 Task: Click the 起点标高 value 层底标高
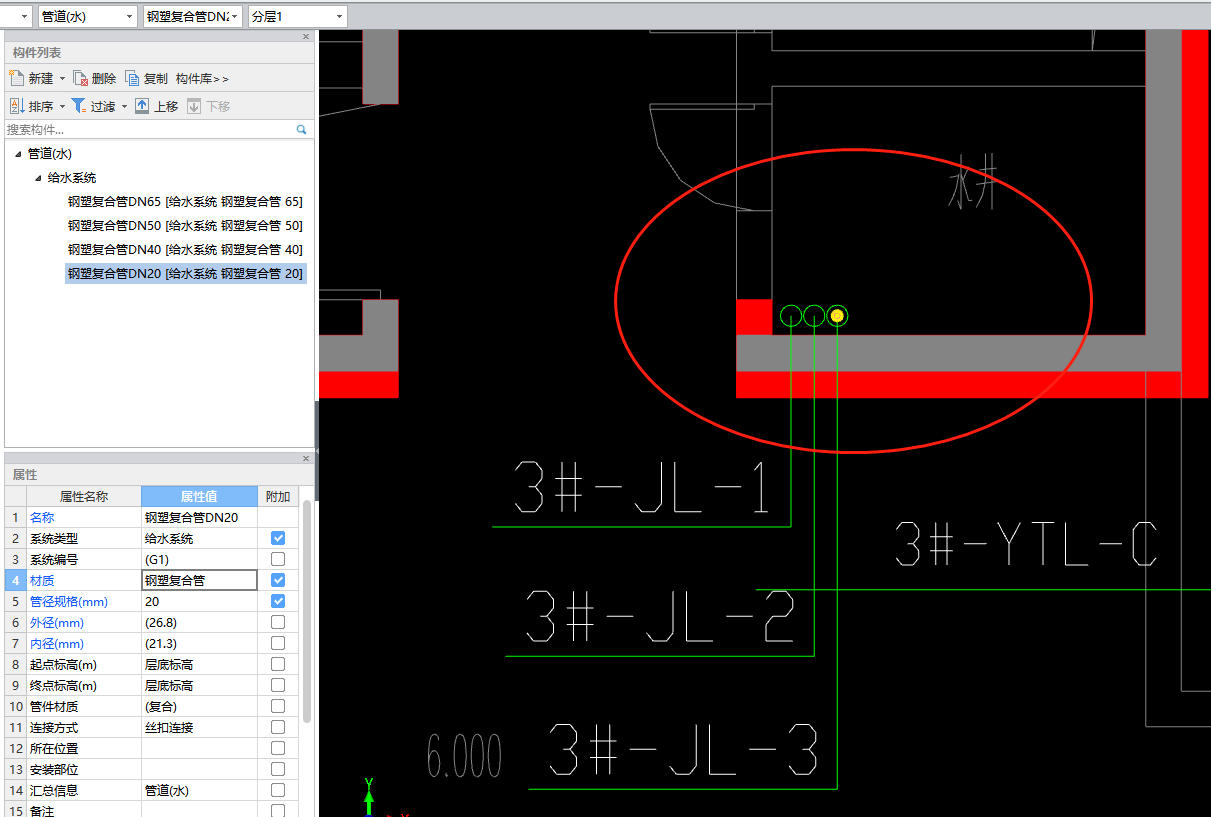tap(199, 664)
